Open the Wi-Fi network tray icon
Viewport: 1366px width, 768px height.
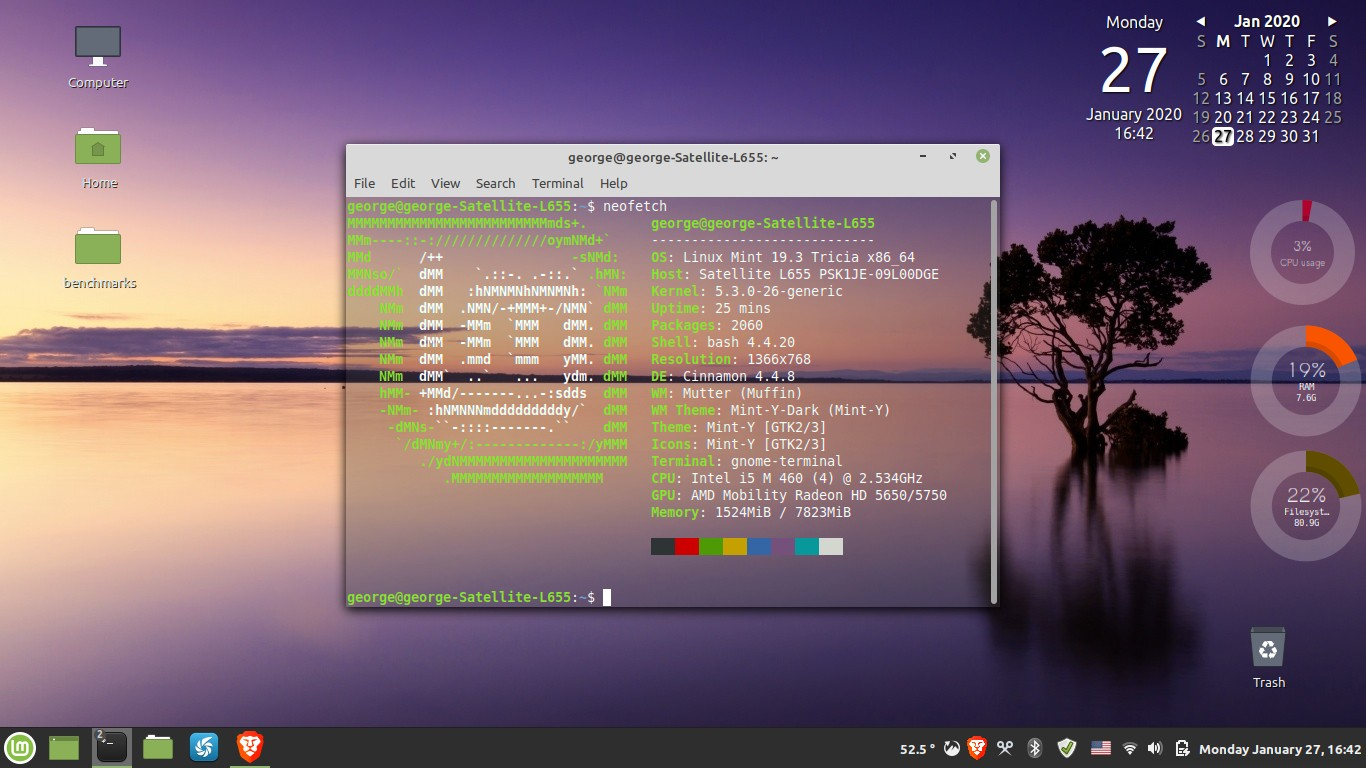point(1130,748)
